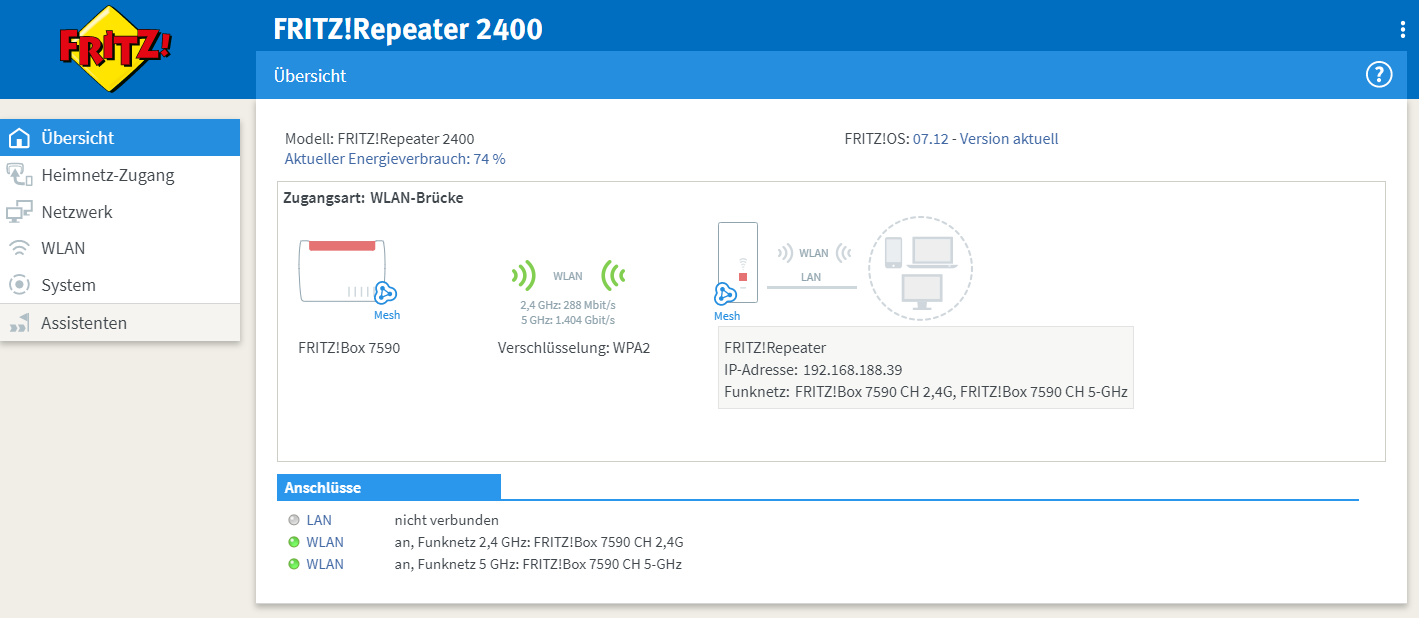
Task: Click the System icon in sidebar
Action: coord(19,285)
